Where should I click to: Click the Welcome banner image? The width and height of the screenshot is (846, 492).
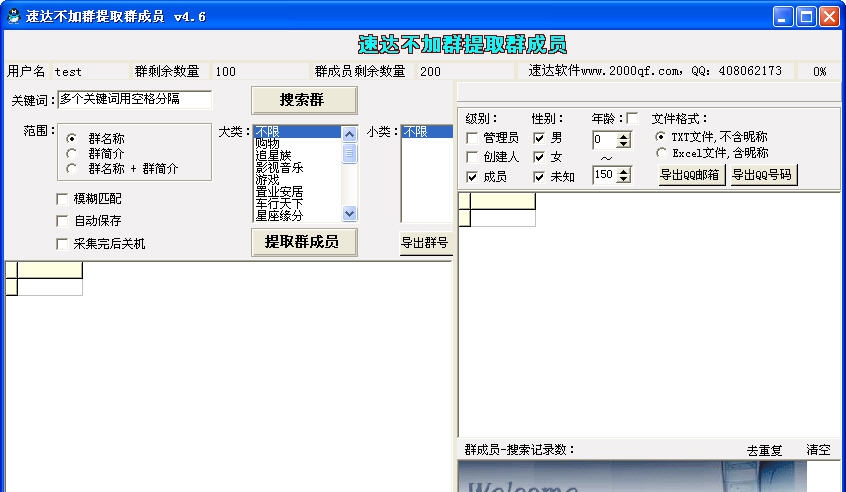(632, 476)
